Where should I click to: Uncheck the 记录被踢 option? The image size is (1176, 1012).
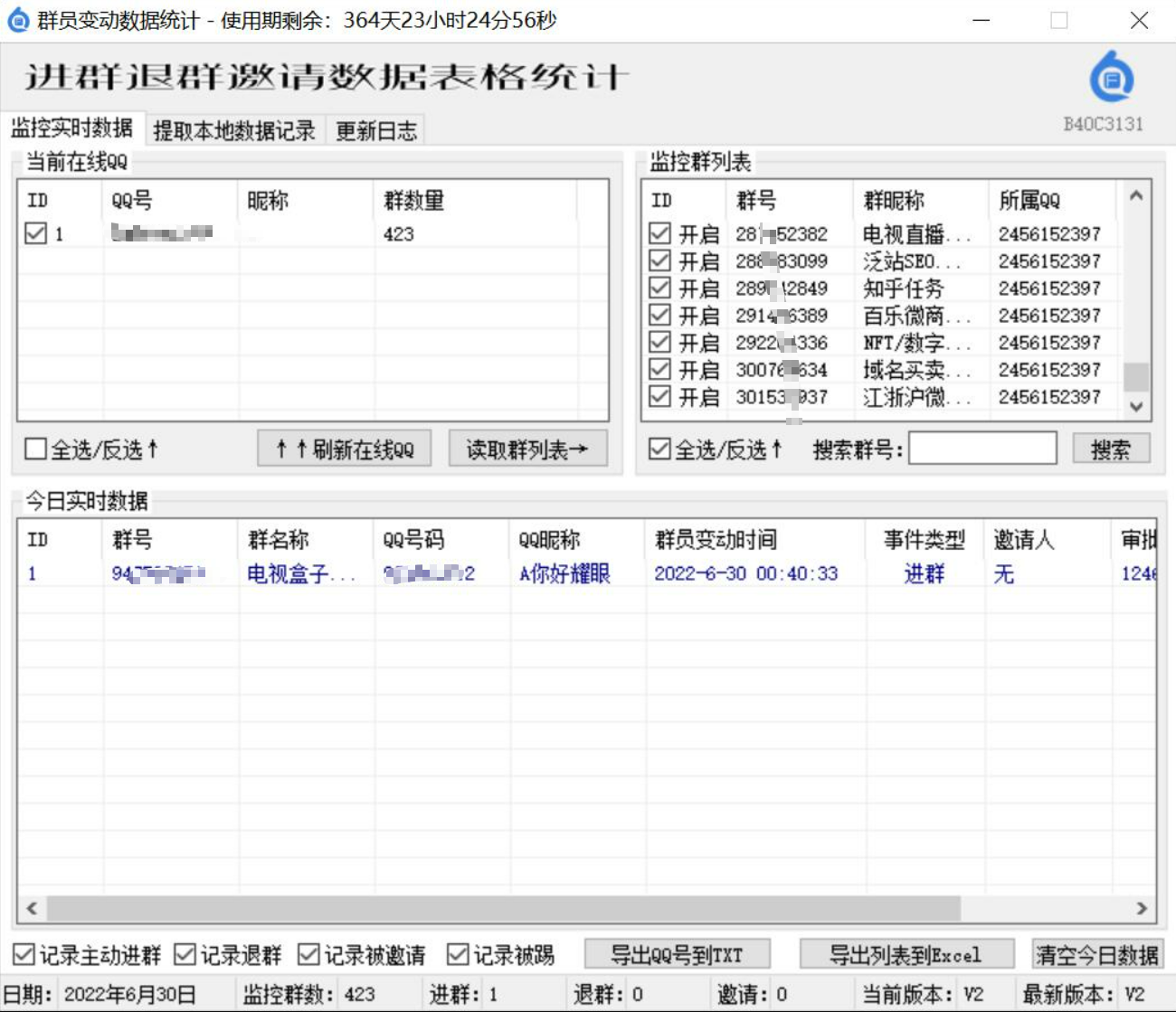click(459, 955)
